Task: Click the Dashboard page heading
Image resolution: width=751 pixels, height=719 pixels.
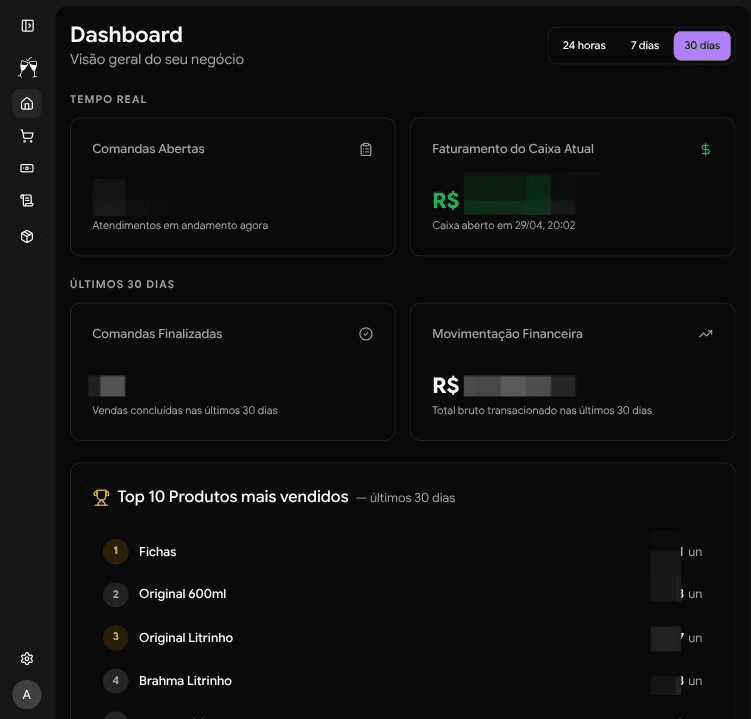Action: (x=126, y=35)
